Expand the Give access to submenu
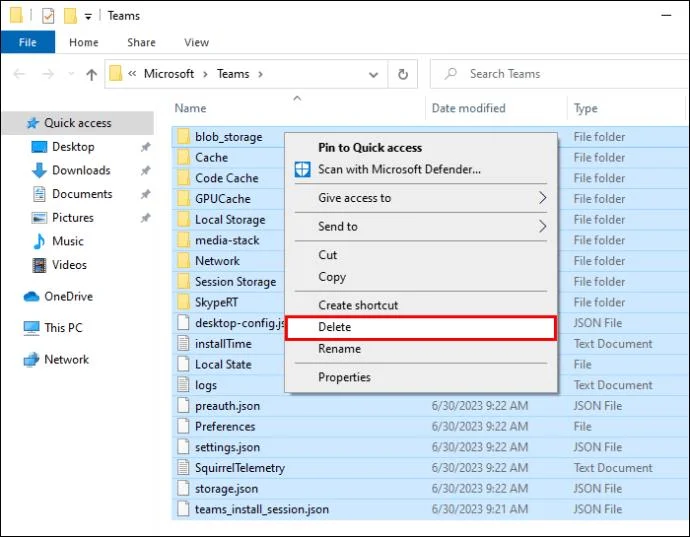Screen dimensions: 690x537 pyautogui.click(x=421, y=198)
